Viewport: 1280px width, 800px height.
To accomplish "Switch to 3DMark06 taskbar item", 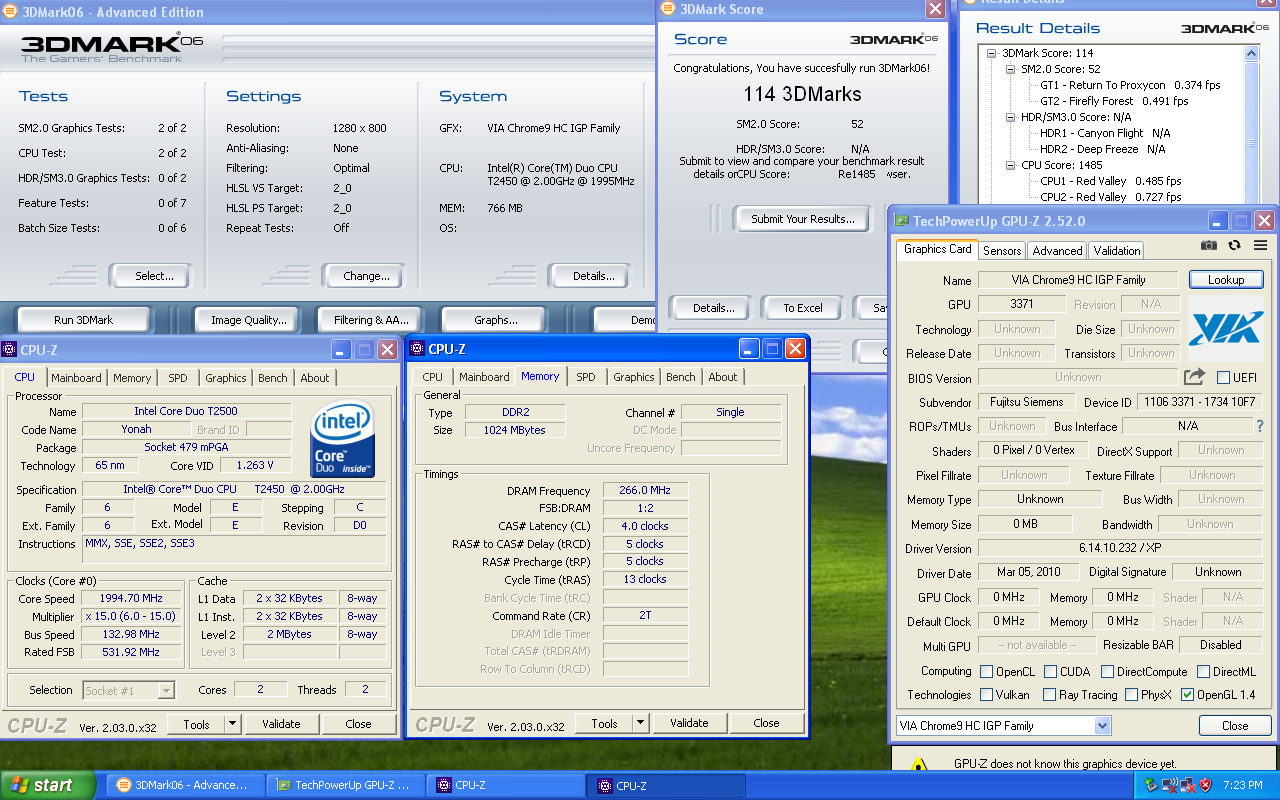I will point(186,785).
